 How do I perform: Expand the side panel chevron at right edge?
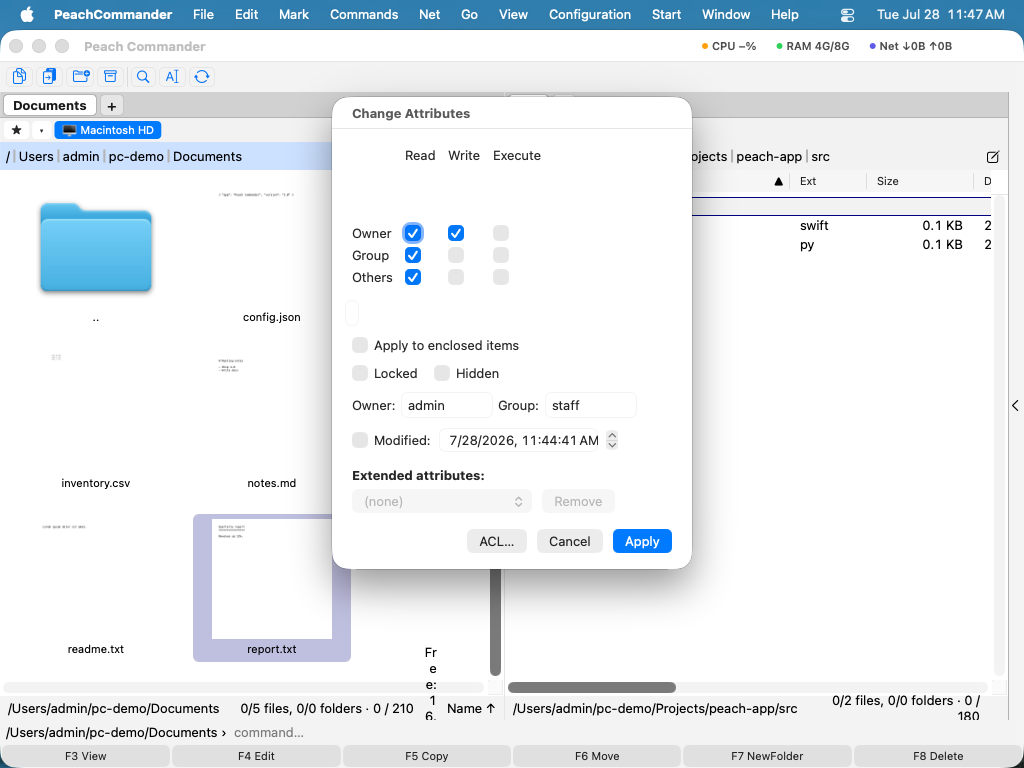[x=1016, y=406]
